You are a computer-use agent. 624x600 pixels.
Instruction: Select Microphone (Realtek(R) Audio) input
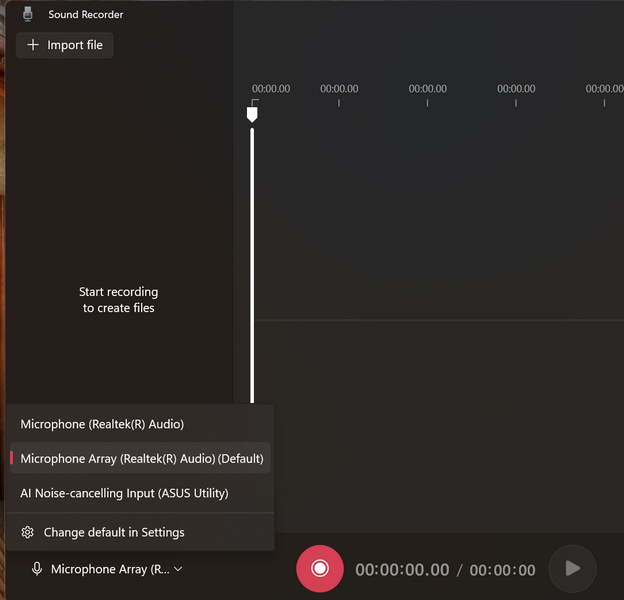(102, 424)
